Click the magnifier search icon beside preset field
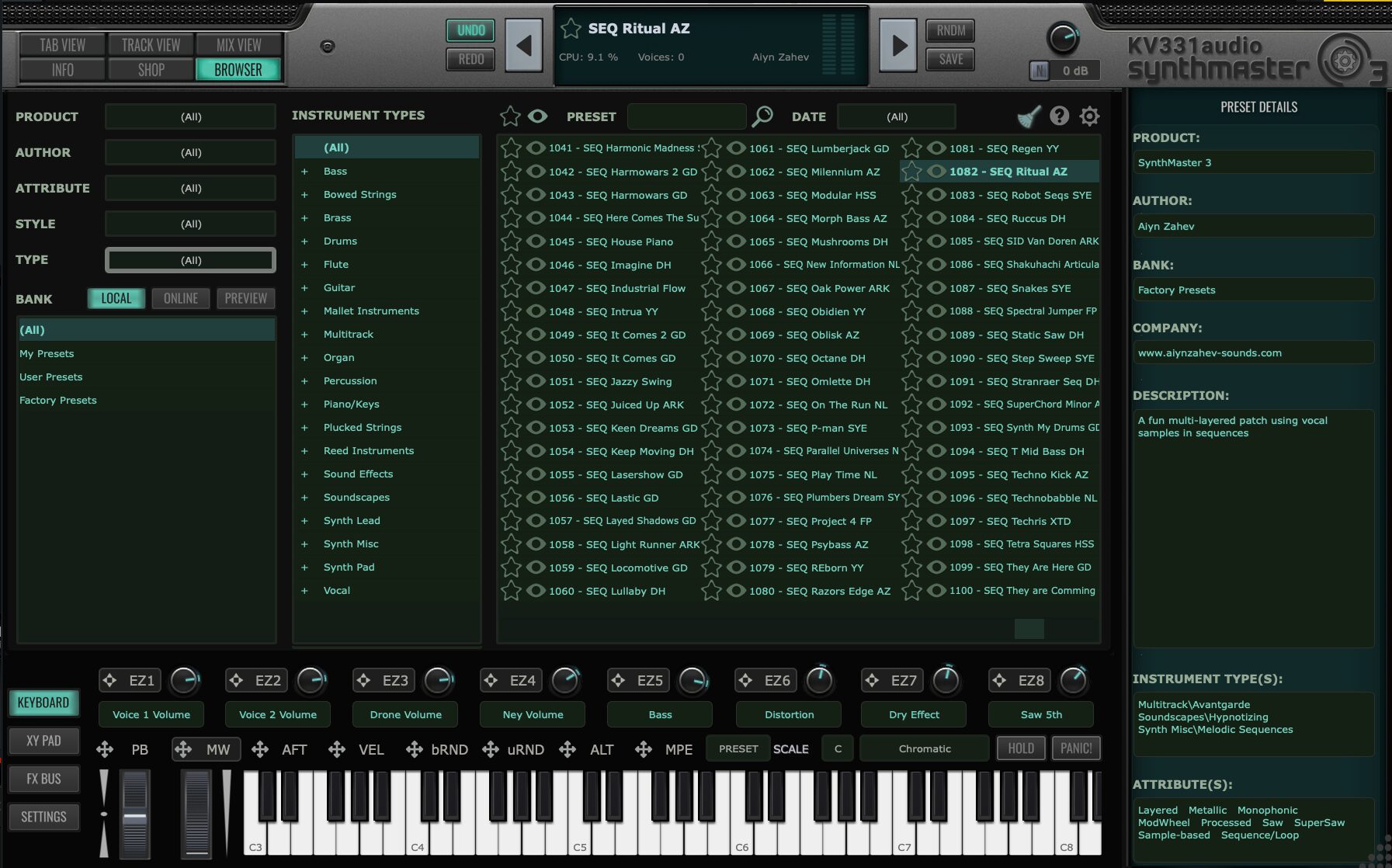The image size is (1392, 868). point(762,116)
